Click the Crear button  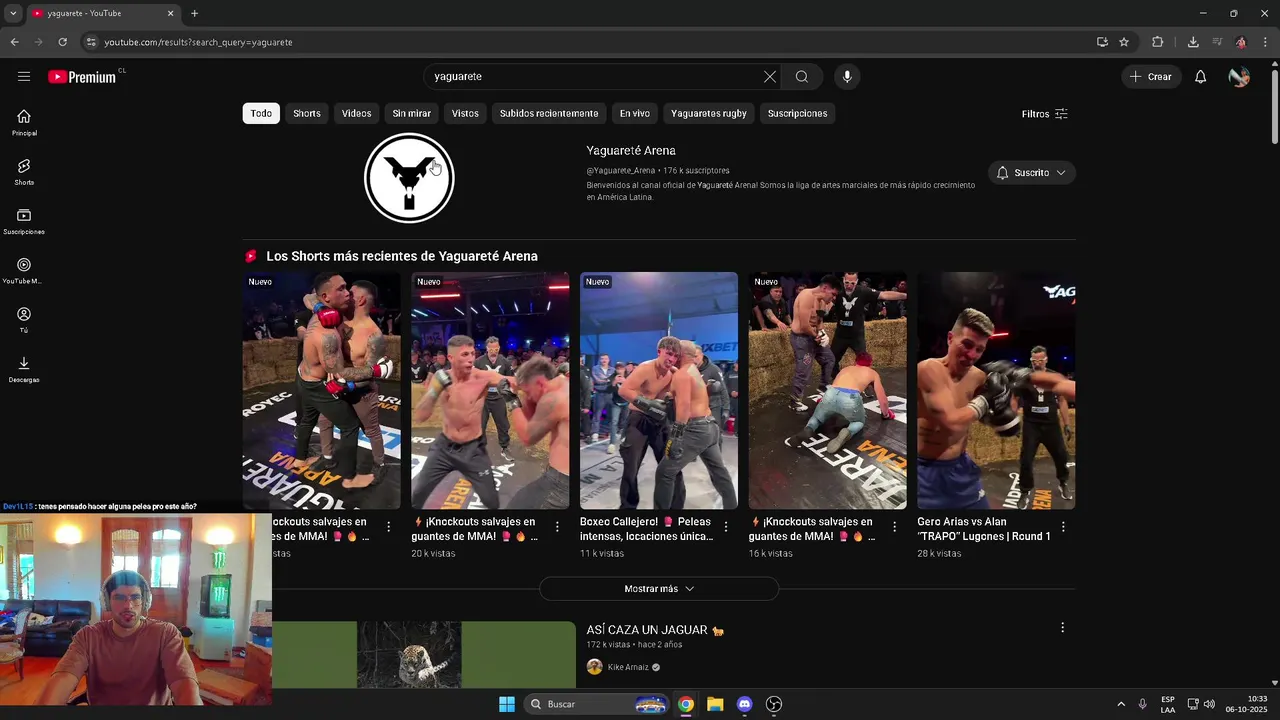(x=1151, y=76)
